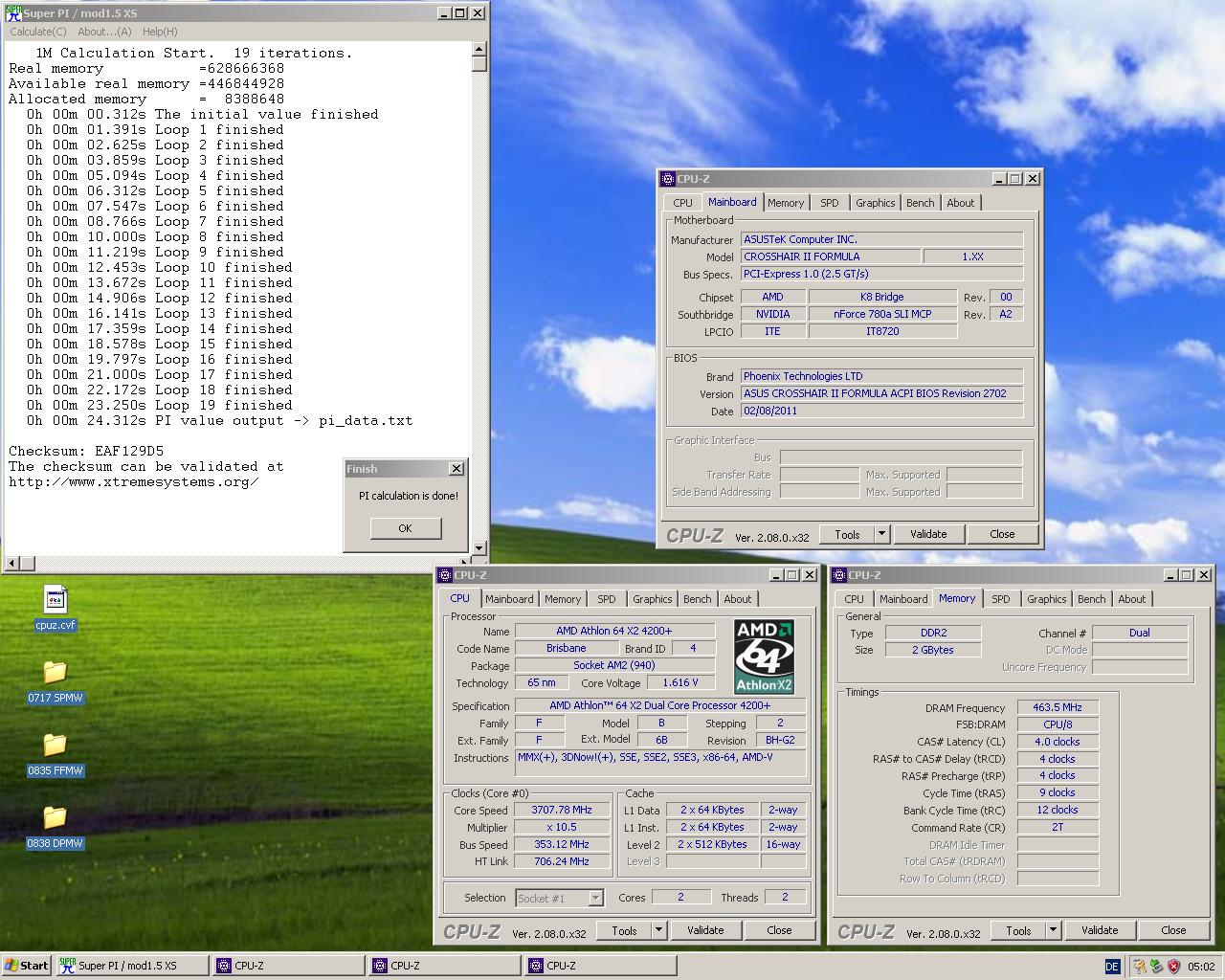Expand Tools dropdown arrow in Memory CPU-Z window
Viewport: 1225px width, 980px height.
point(1053,930)
